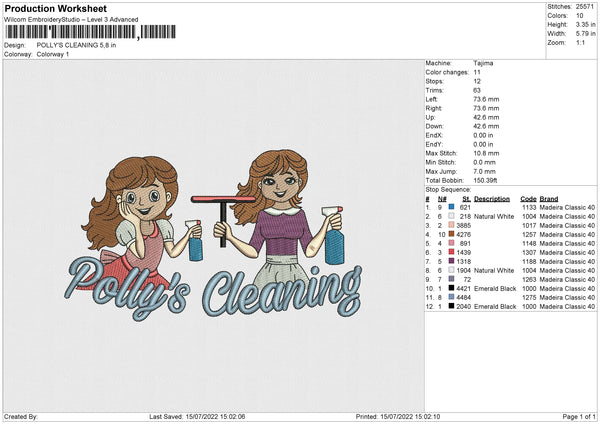The image size is (600, 424).
Task: Click the 'Description' column header
Action: tap(492, 199)
